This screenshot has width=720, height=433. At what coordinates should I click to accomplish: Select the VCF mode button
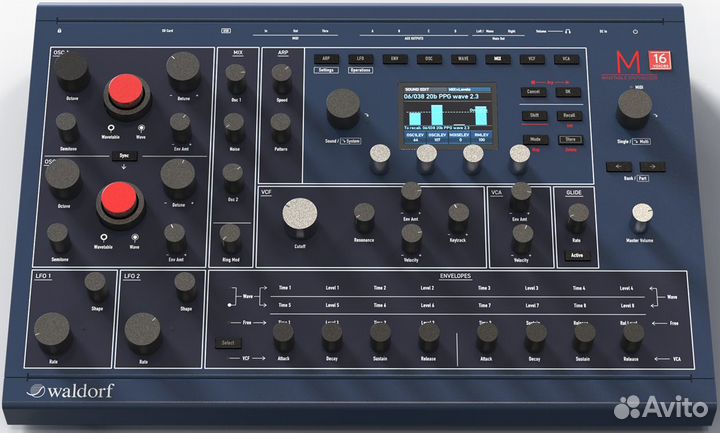532,59
